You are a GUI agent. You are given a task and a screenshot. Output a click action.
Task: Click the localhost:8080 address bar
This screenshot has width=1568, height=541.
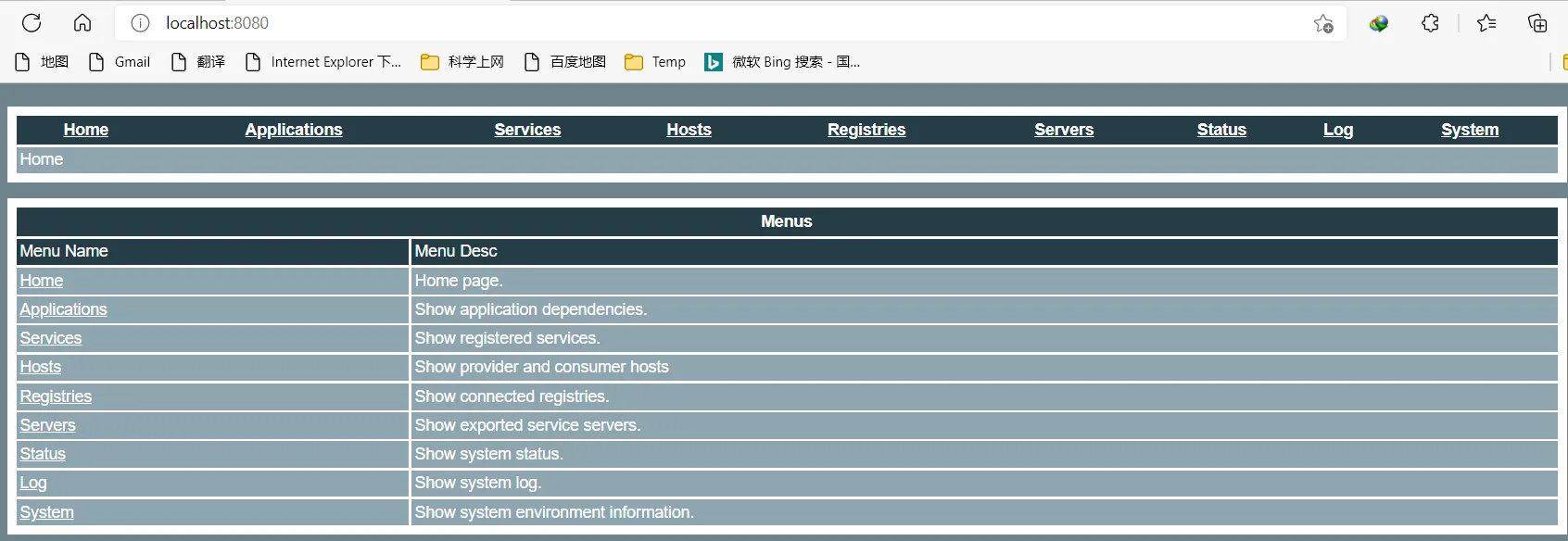[x=649, y=23]
